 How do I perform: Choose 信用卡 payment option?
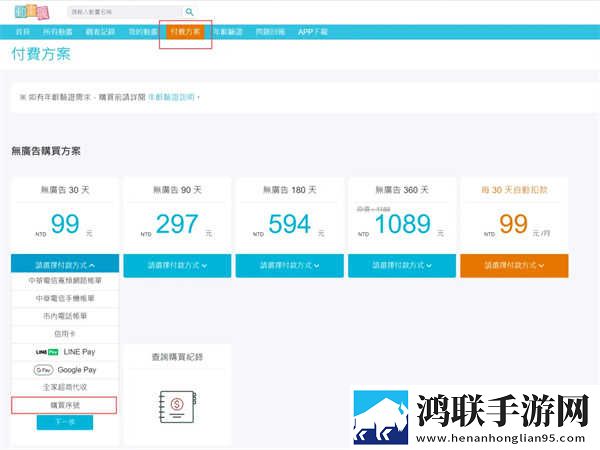[x=65, y=334]
